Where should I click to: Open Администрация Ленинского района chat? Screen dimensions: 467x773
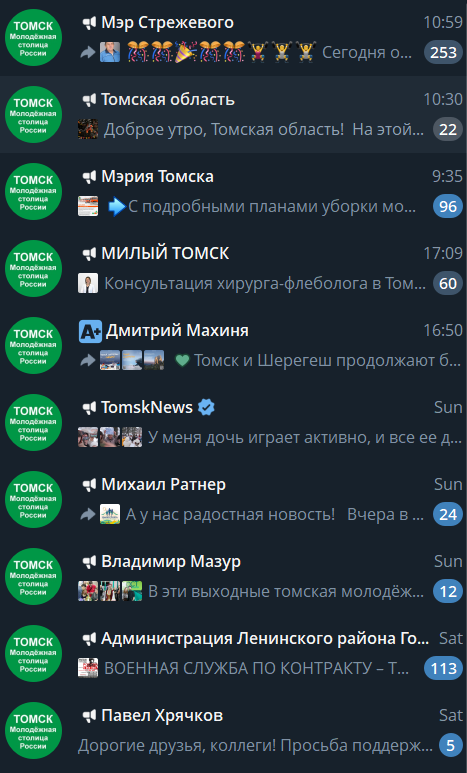(233, 653)
